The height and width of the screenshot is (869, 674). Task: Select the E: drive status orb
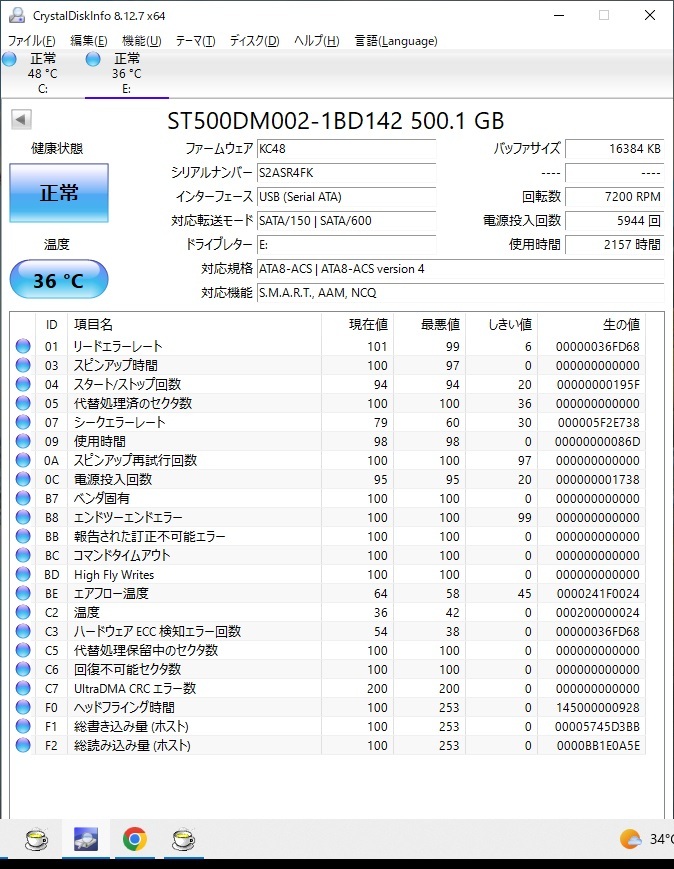point(93,59)
